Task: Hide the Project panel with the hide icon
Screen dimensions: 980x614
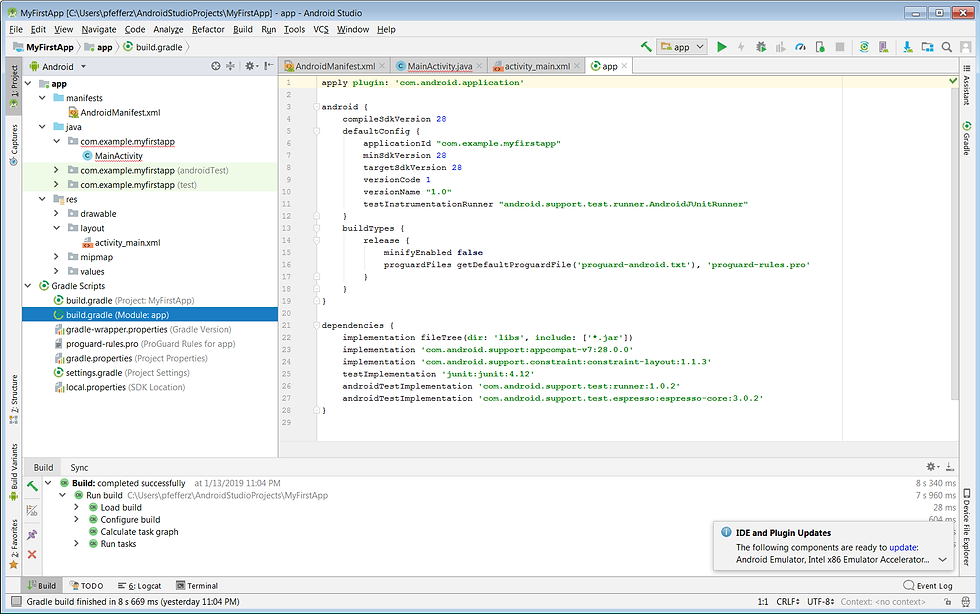Action: (269, 66)
